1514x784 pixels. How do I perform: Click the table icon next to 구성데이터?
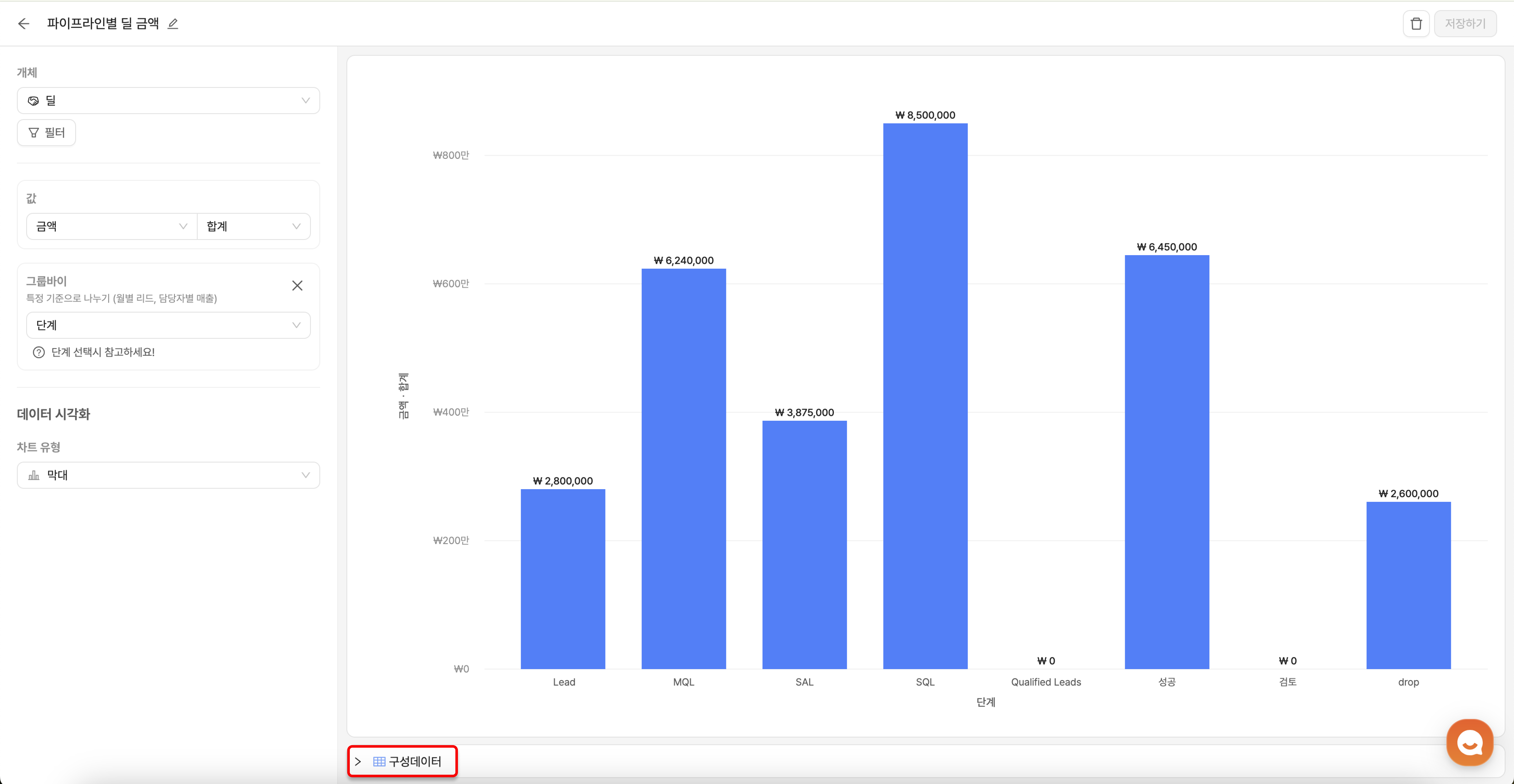click(x=379, y=762)
